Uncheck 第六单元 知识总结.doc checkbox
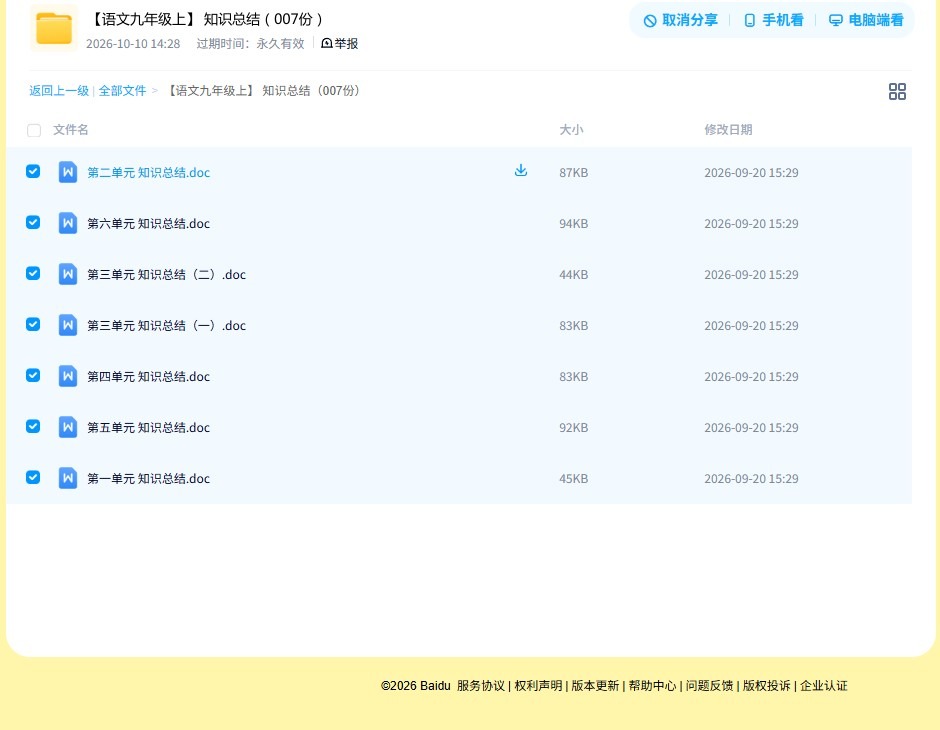This screenshot has width=940, height=730. (33, 222)
